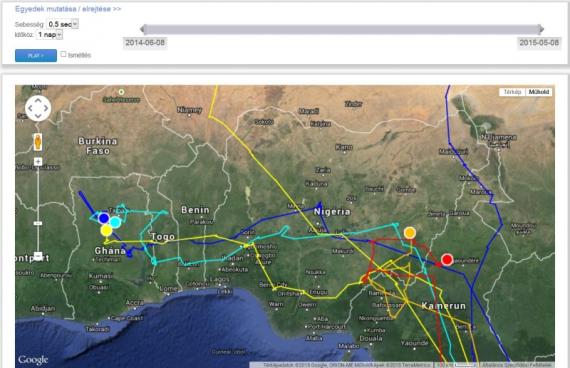Click the red bird marker near Ngaoundere
The image size is (570, 368).
click(447, 260)
